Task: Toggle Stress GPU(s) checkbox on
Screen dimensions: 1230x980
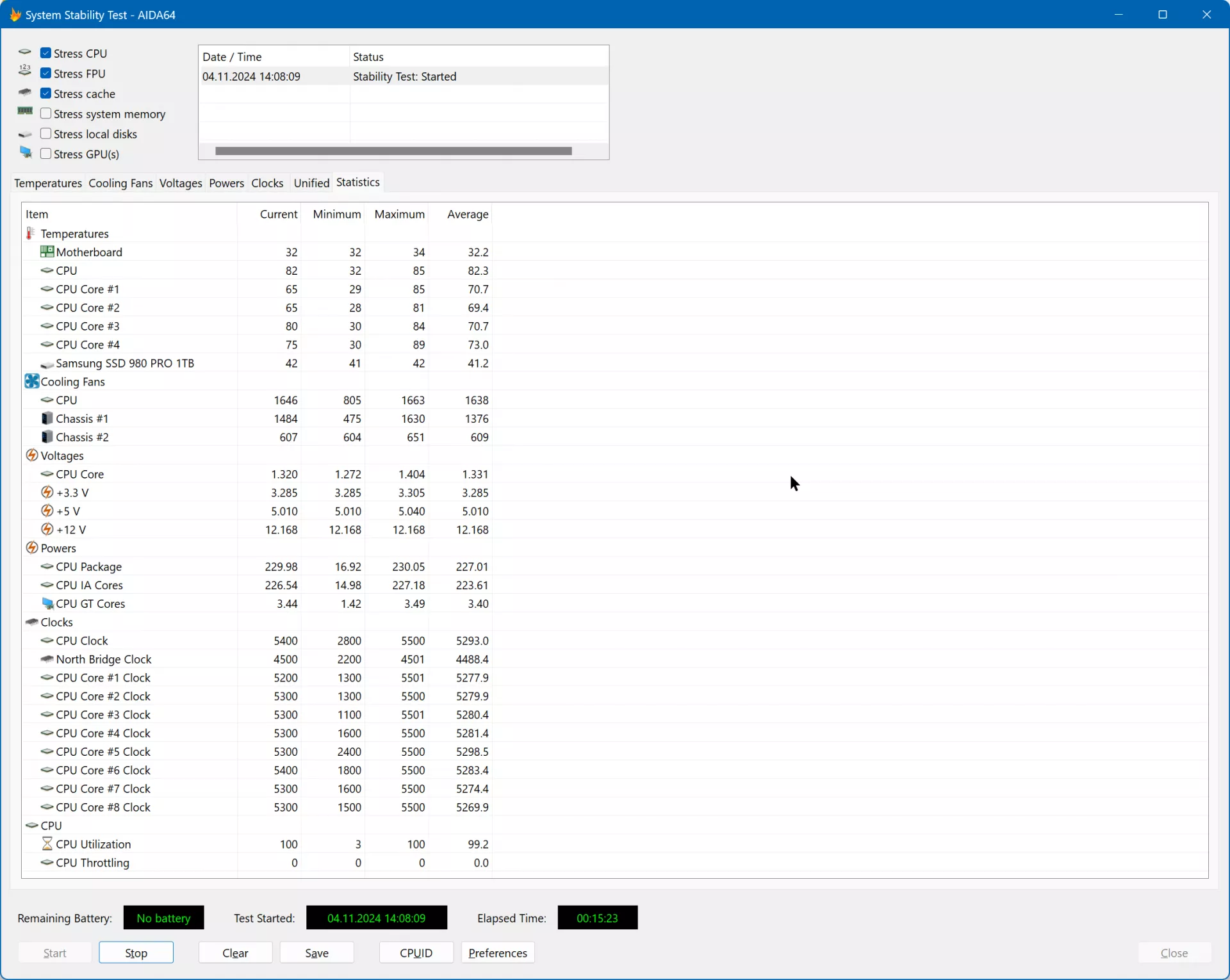Action: tap(46, 154)
